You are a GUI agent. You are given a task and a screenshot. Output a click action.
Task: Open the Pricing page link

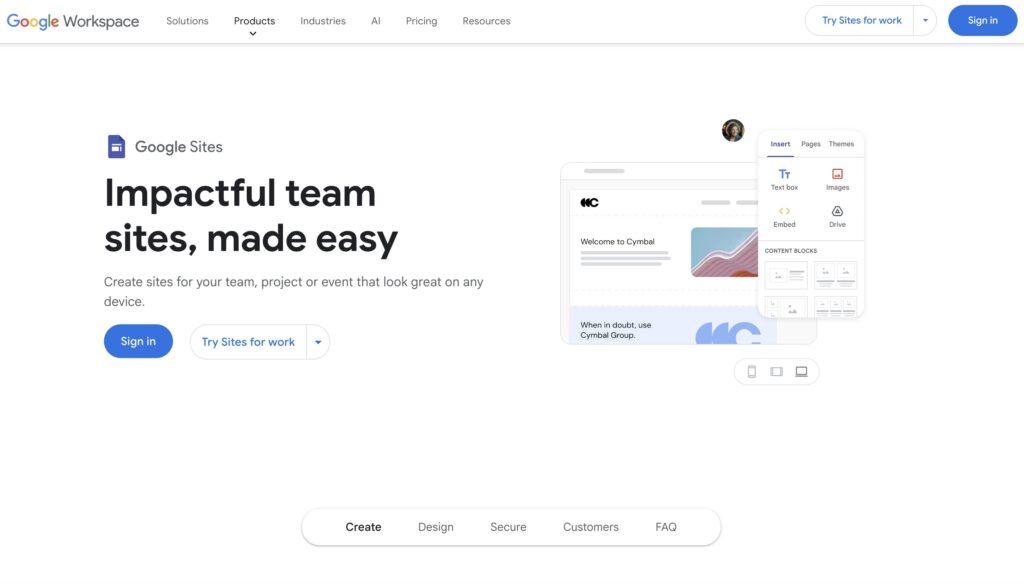click(x=421, y=20)
